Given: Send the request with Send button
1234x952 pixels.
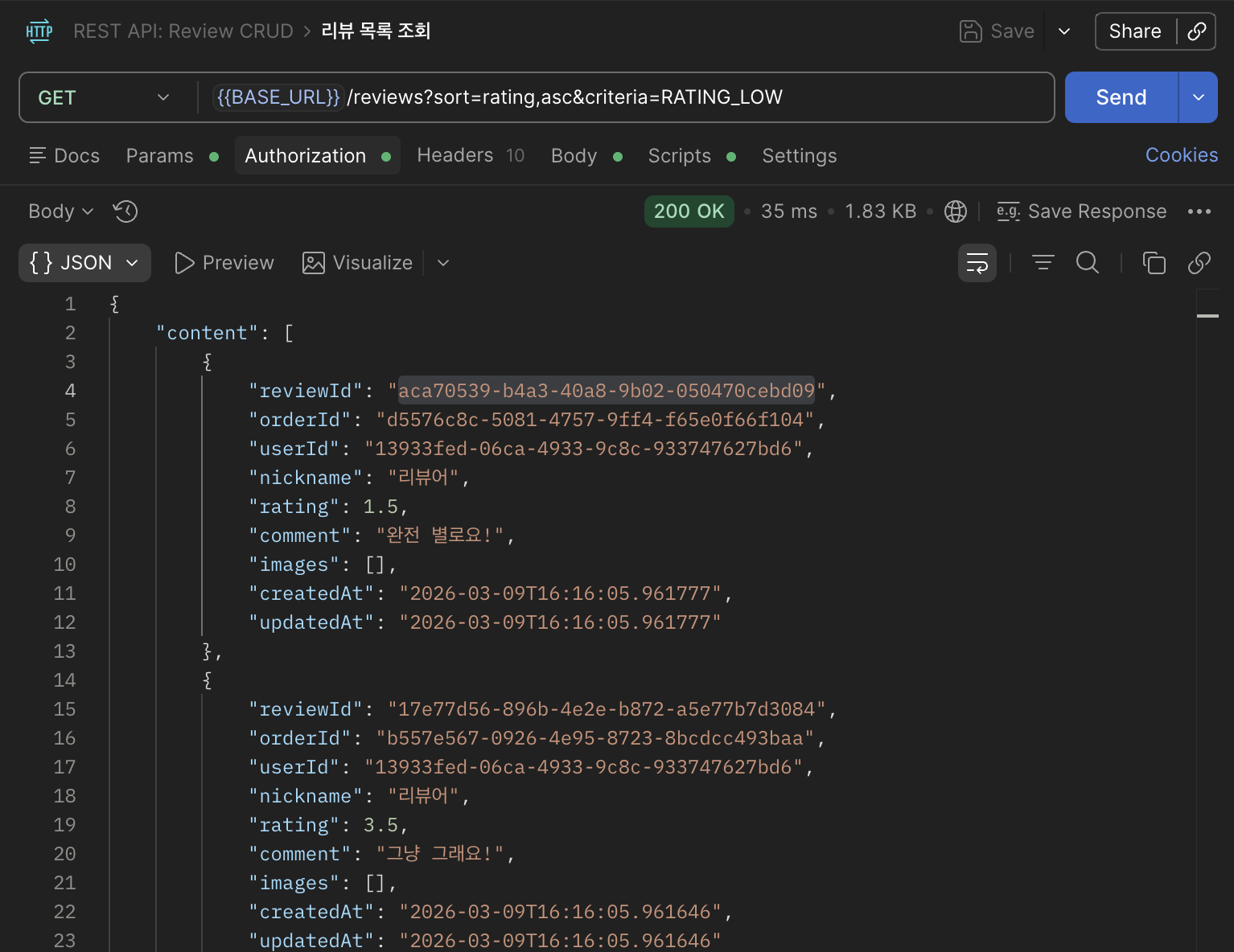Looking at the screenshot, I should (x=1121, y=97).
